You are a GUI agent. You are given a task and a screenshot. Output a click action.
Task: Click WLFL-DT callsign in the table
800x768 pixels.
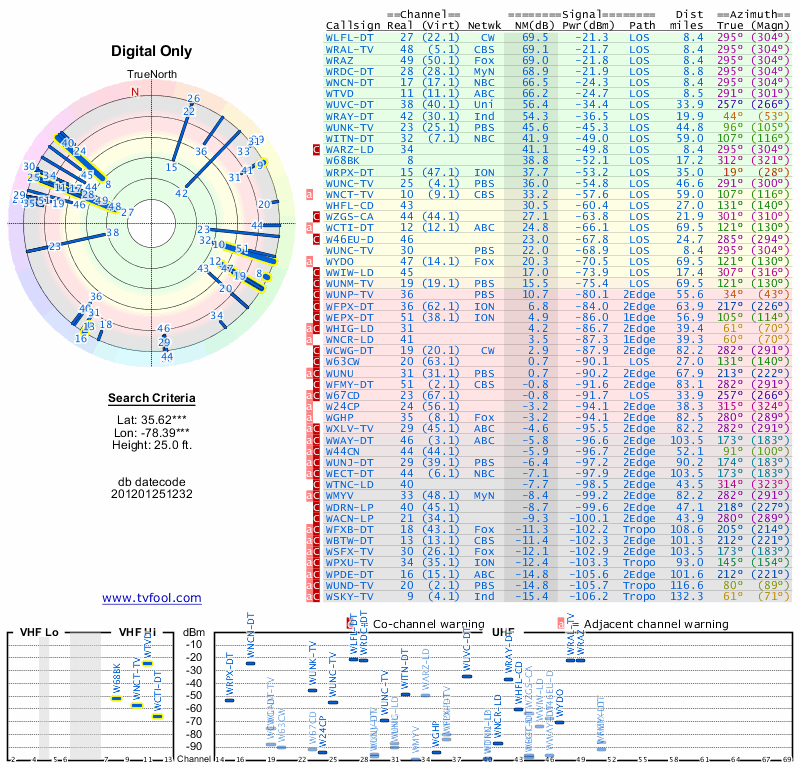pyautogui.click(x=349, y=38)
